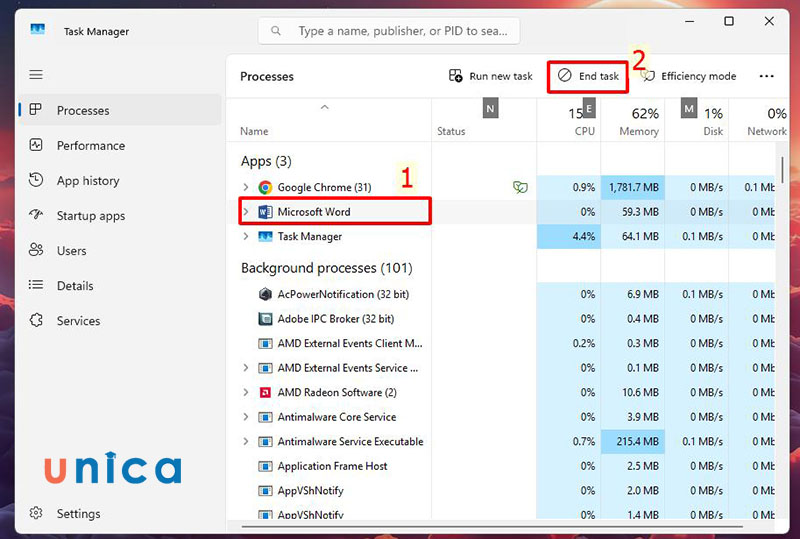Click the 215.4 MB memory cell
The width and height of the screenshot is (800, 539).
point(633,442)
